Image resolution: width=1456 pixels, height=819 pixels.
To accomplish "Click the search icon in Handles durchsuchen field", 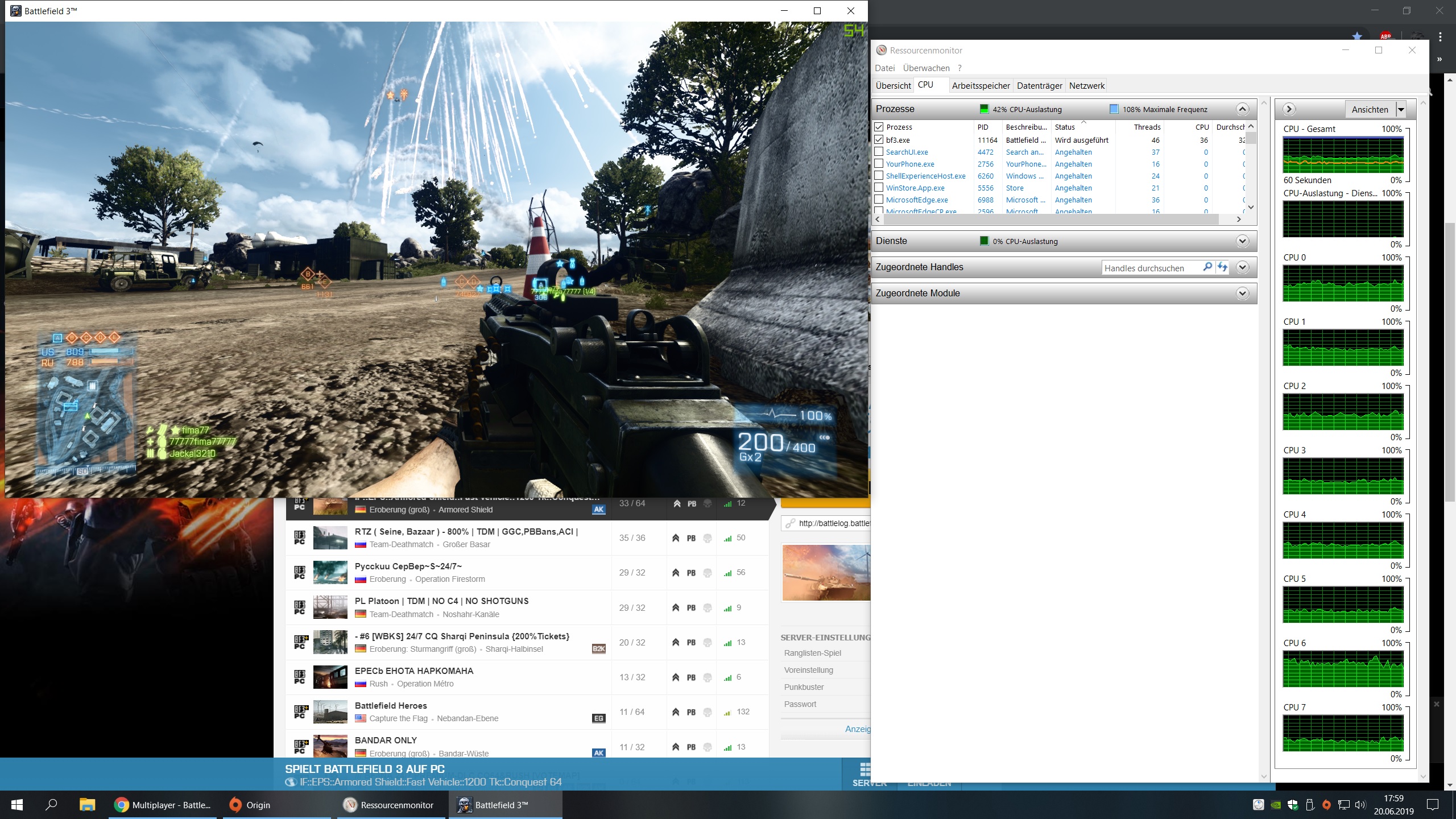I will tap(1207, 267).
